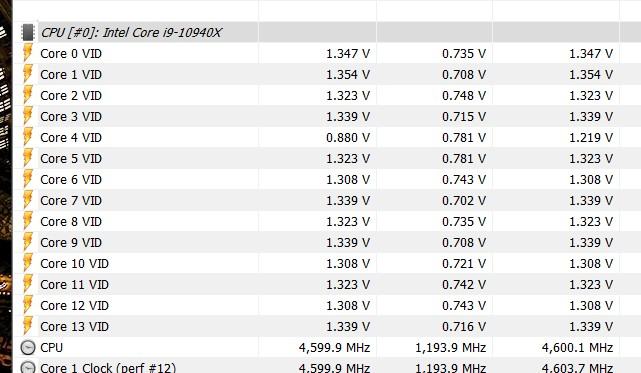This screenshot has height=373, width=641.
Task: Click the Core 9 VID label
Action: (x=71, y=243)
